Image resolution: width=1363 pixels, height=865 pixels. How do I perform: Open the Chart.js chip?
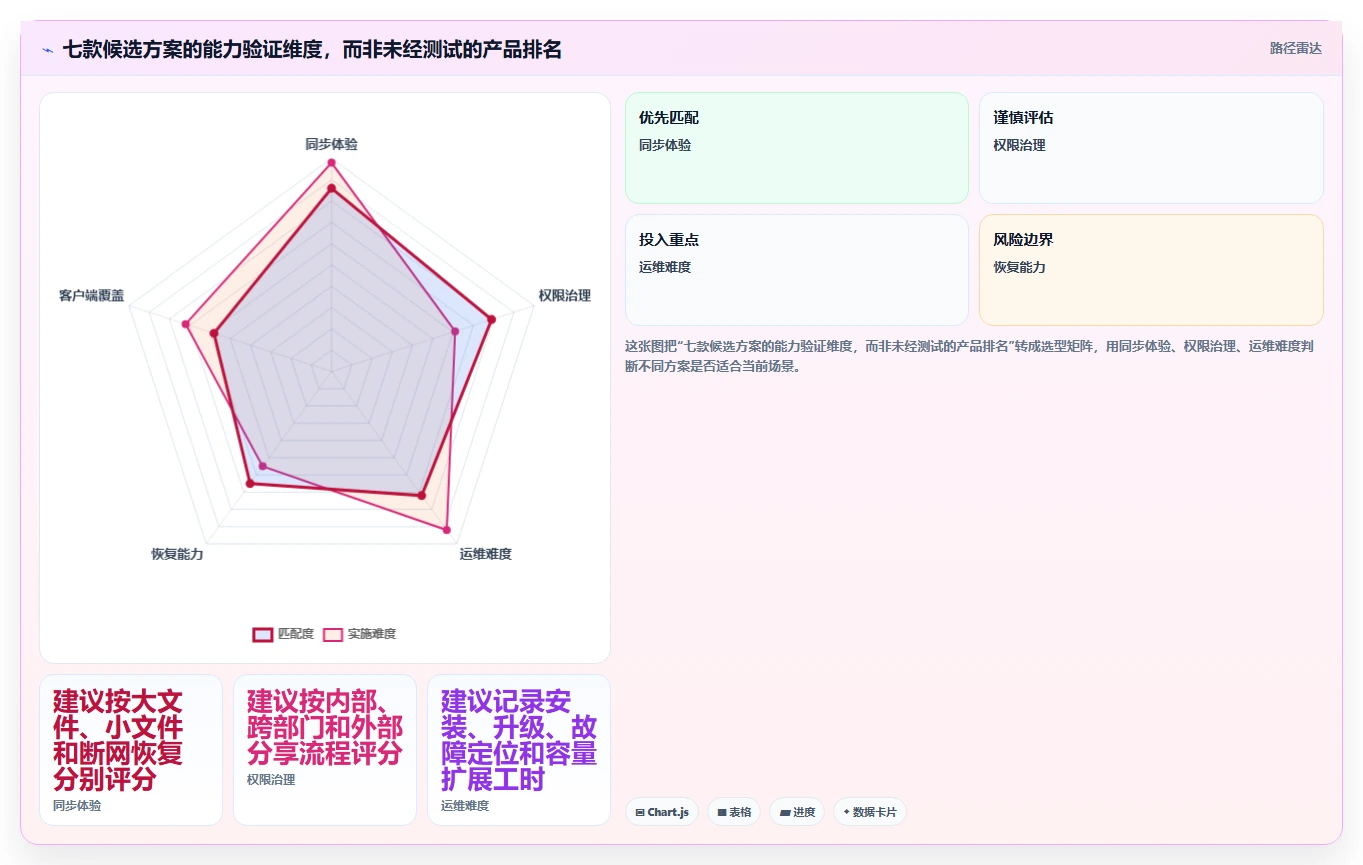tap(662, 812)
